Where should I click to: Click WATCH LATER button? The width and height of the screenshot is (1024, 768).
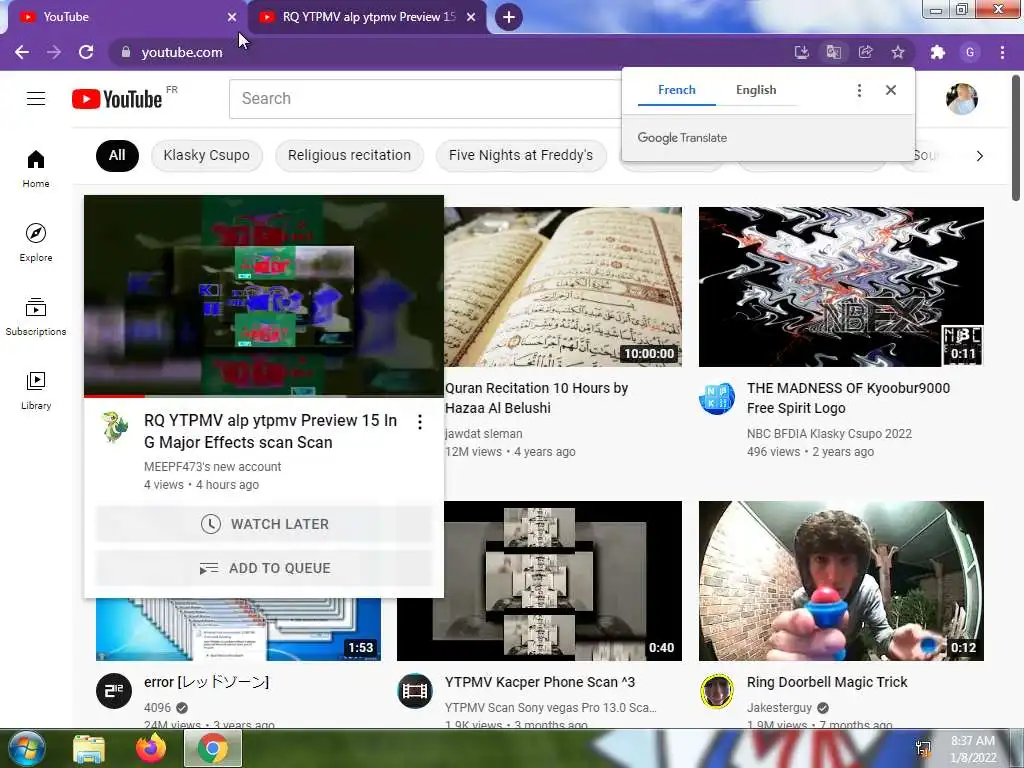point(264,524)
